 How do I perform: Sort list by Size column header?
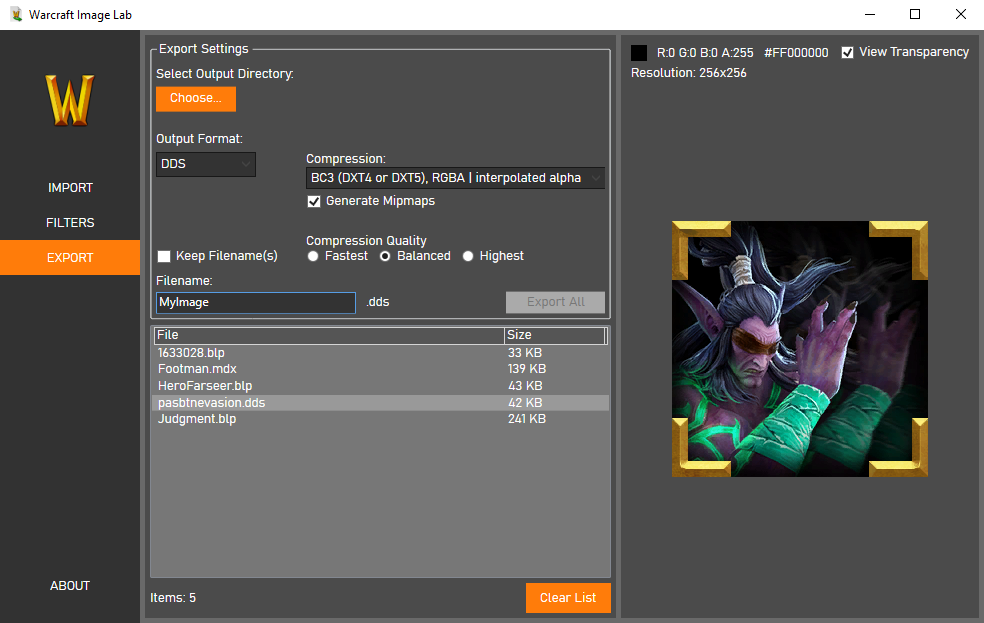point(555,335)
